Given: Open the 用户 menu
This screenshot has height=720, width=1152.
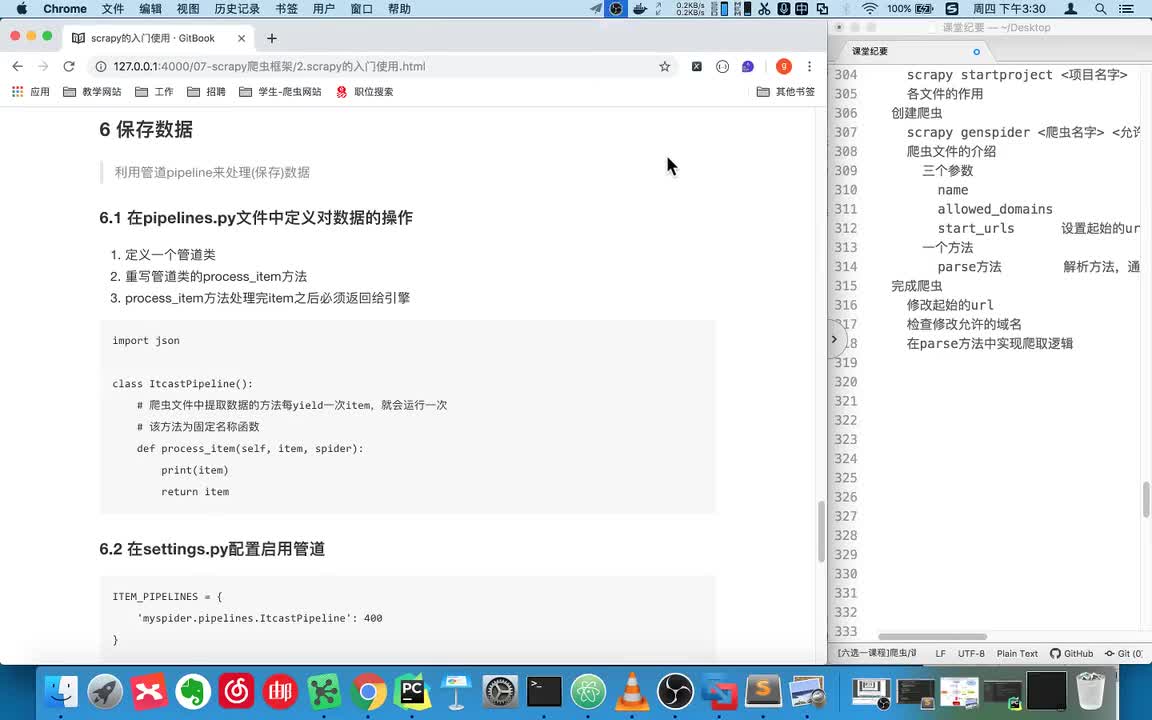Looking at the screenshot, I should click(x=324, y=9).
